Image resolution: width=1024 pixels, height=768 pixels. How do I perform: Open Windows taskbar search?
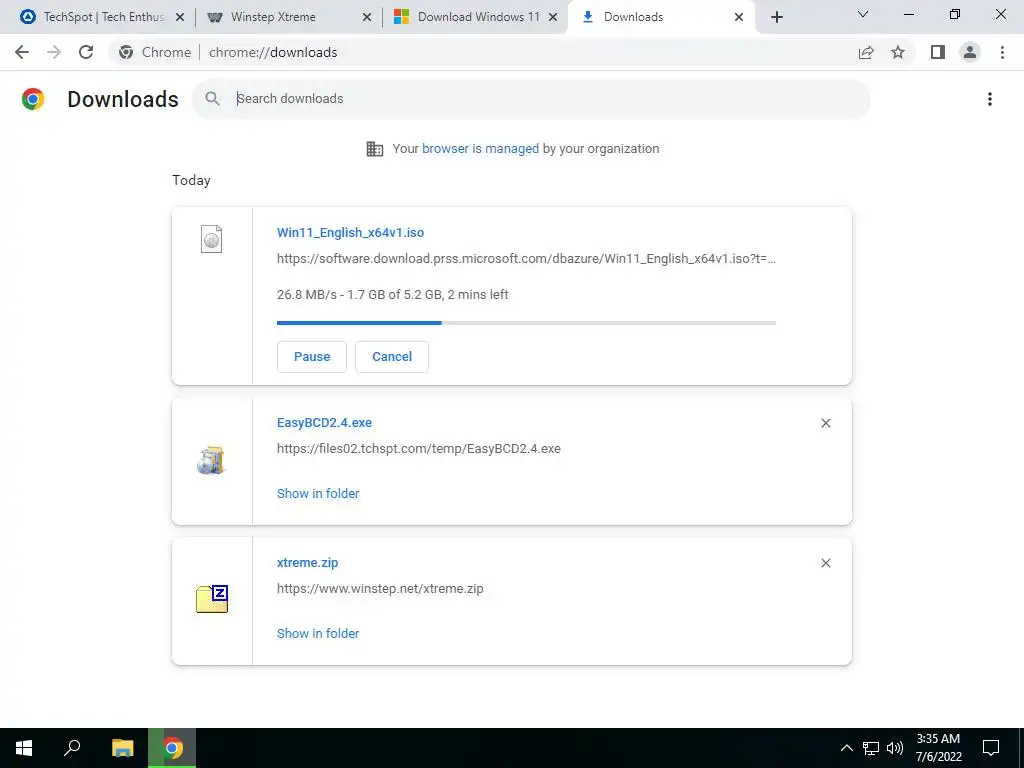(72, 748)
